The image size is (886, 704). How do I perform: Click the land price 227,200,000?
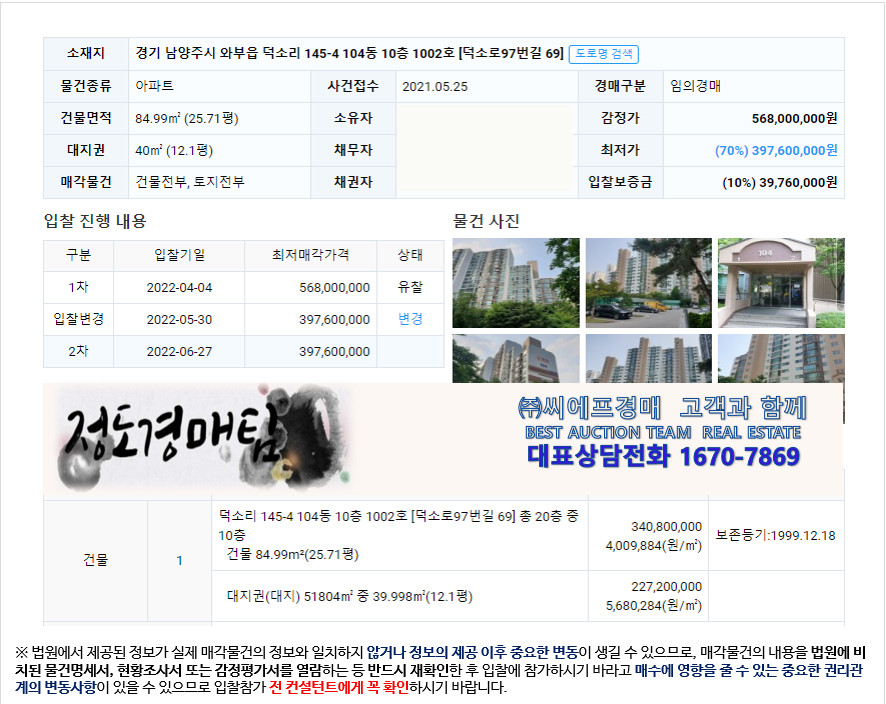click(666, 586)
